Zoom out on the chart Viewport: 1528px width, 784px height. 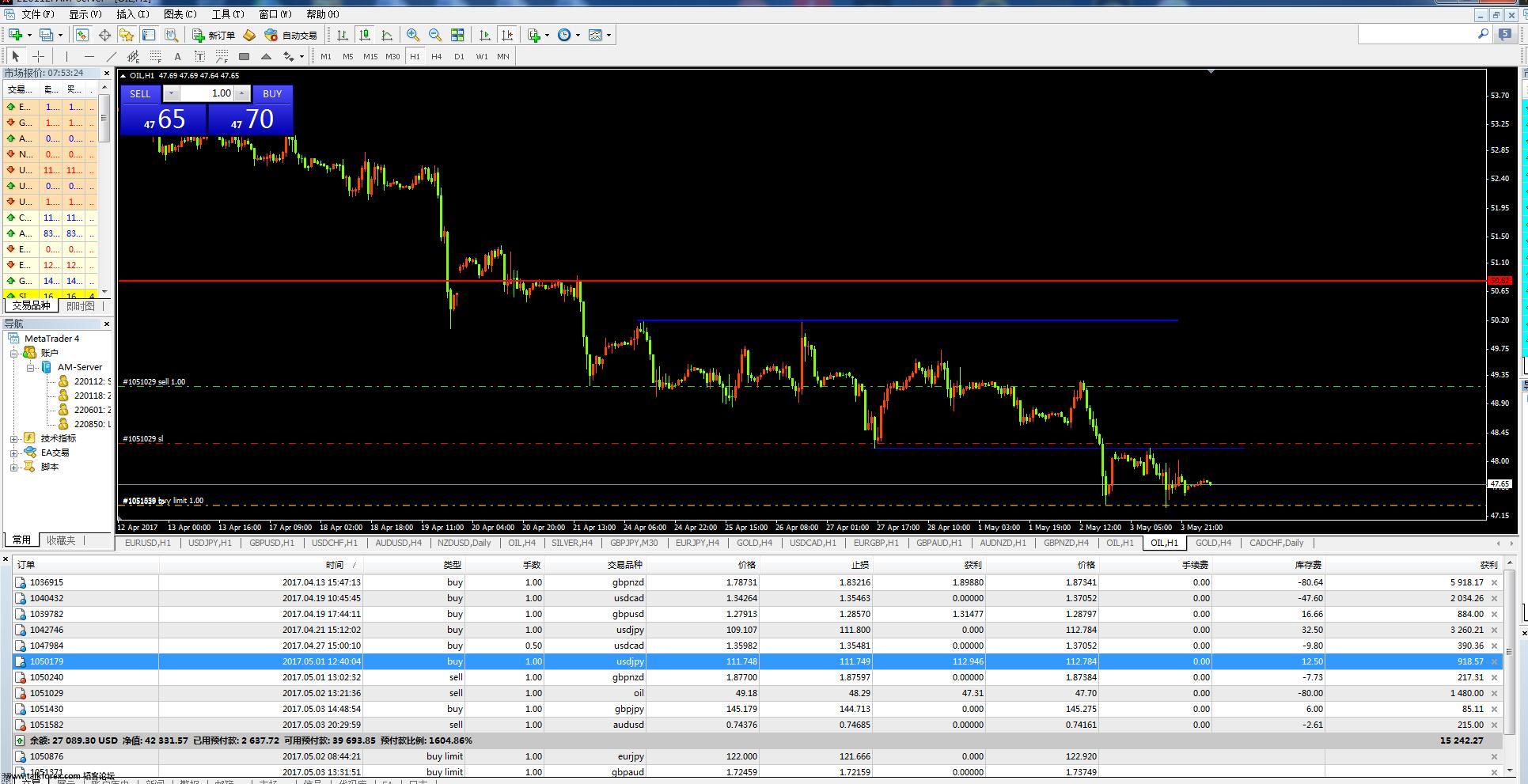435,35
